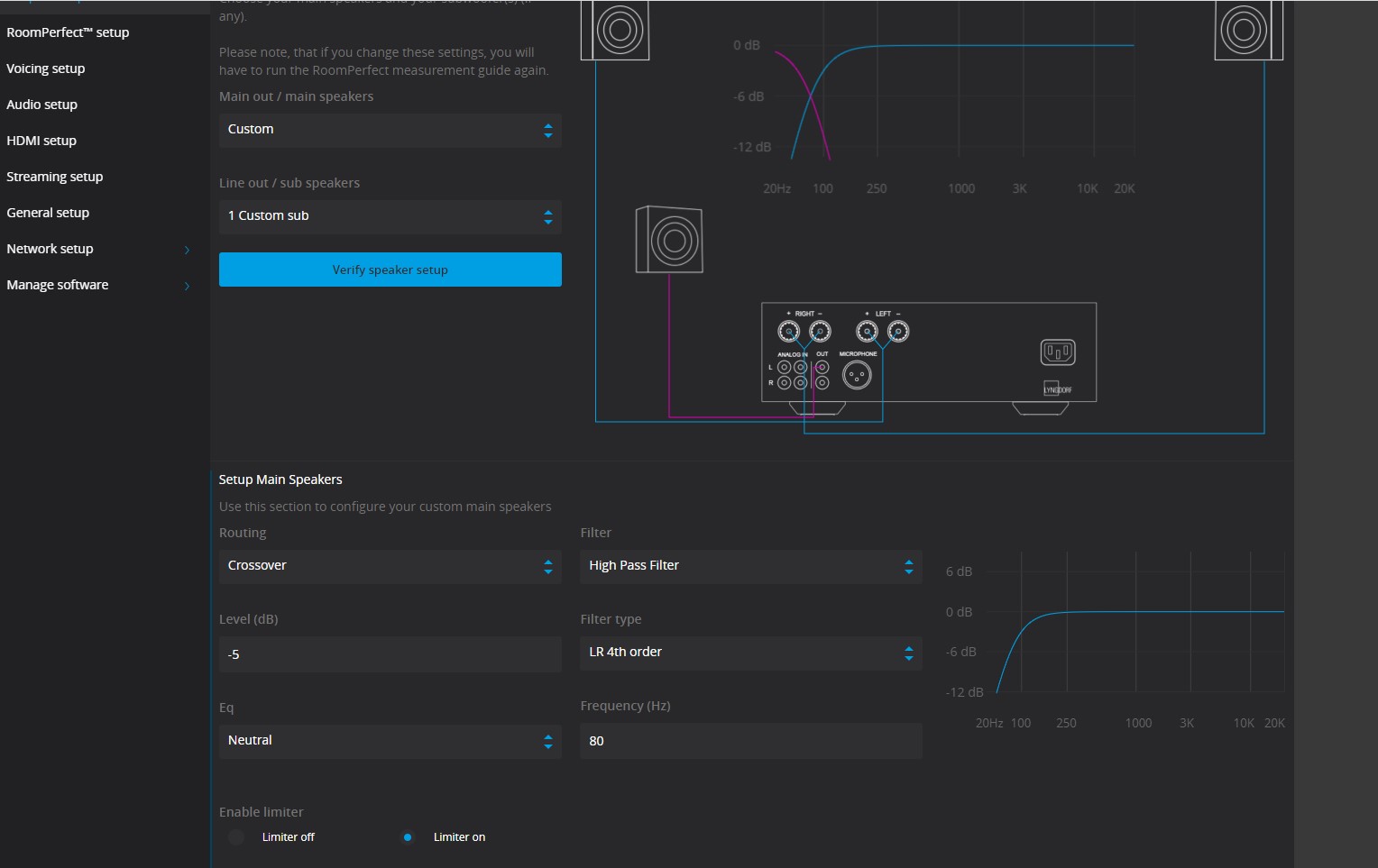1378x868 pixels.
Task: Open the Line out / sub speakers dropdown
Action: (x=390, y=216)
